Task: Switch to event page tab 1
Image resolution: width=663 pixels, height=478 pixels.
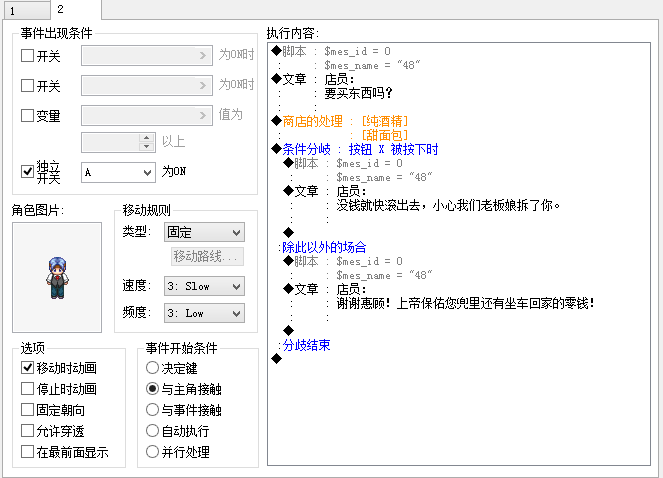Action: 27,11
